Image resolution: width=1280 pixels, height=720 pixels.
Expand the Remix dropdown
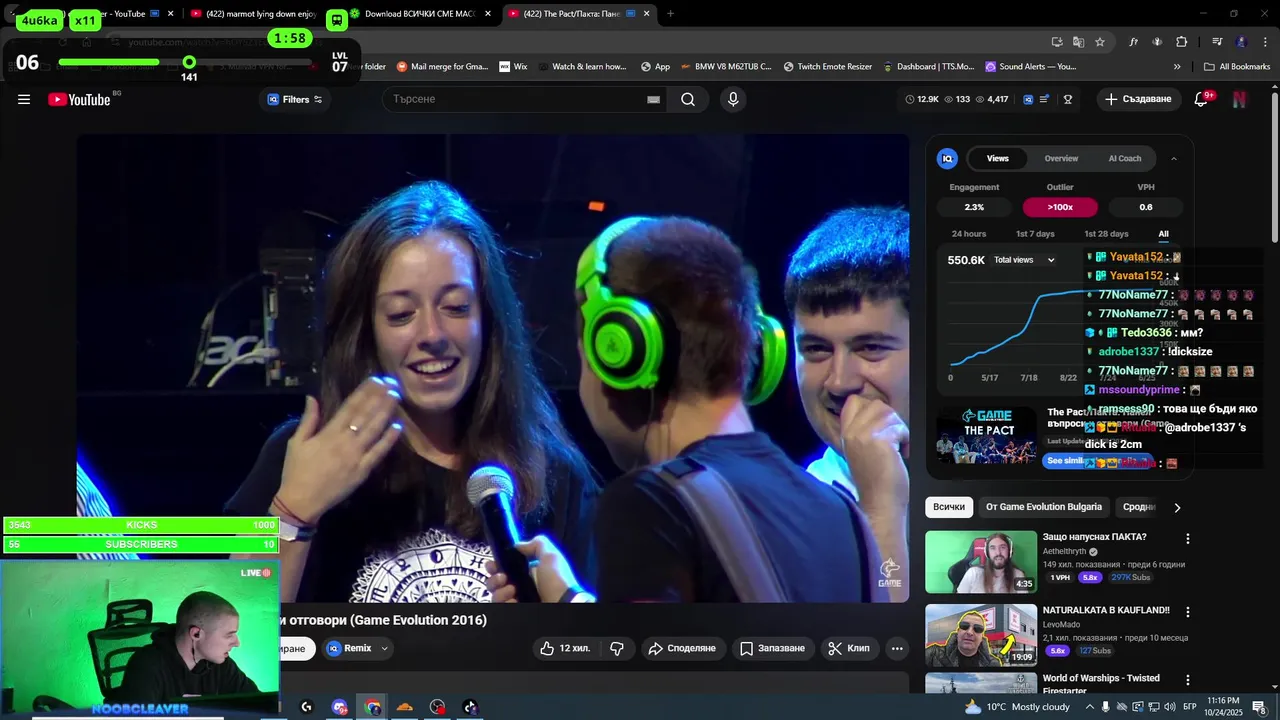[384, 648]
